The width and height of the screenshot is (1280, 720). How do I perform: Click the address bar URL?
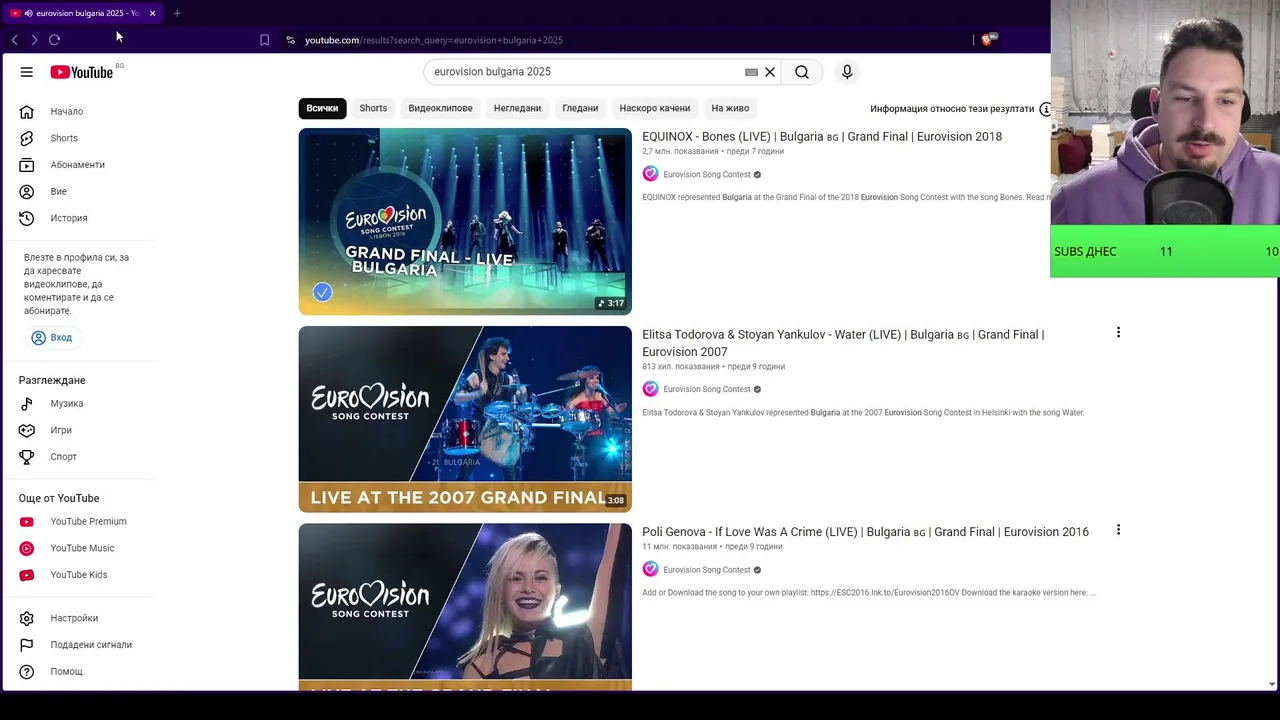(x=433, y=40)
